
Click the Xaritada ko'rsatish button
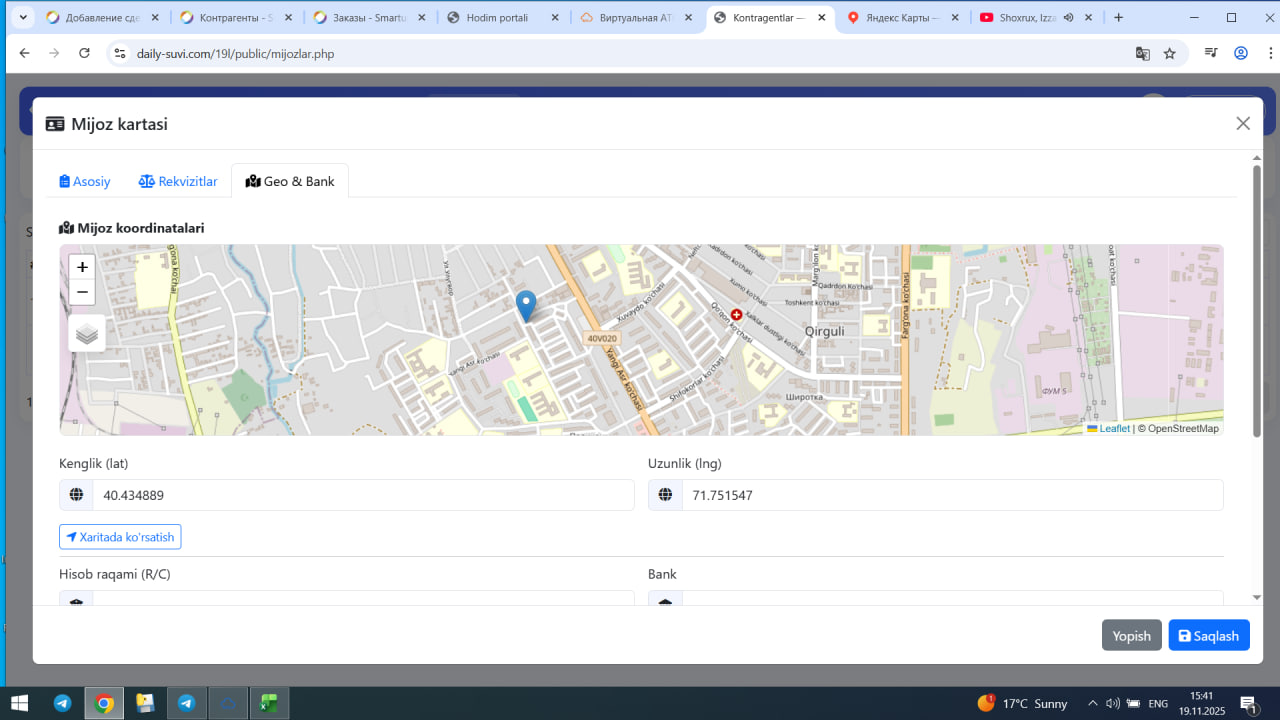pos(120,537)
